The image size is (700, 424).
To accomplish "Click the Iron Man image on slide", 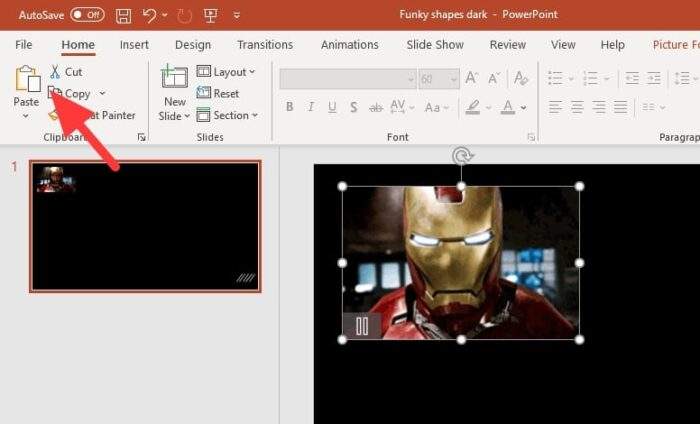I will (461, 263).
